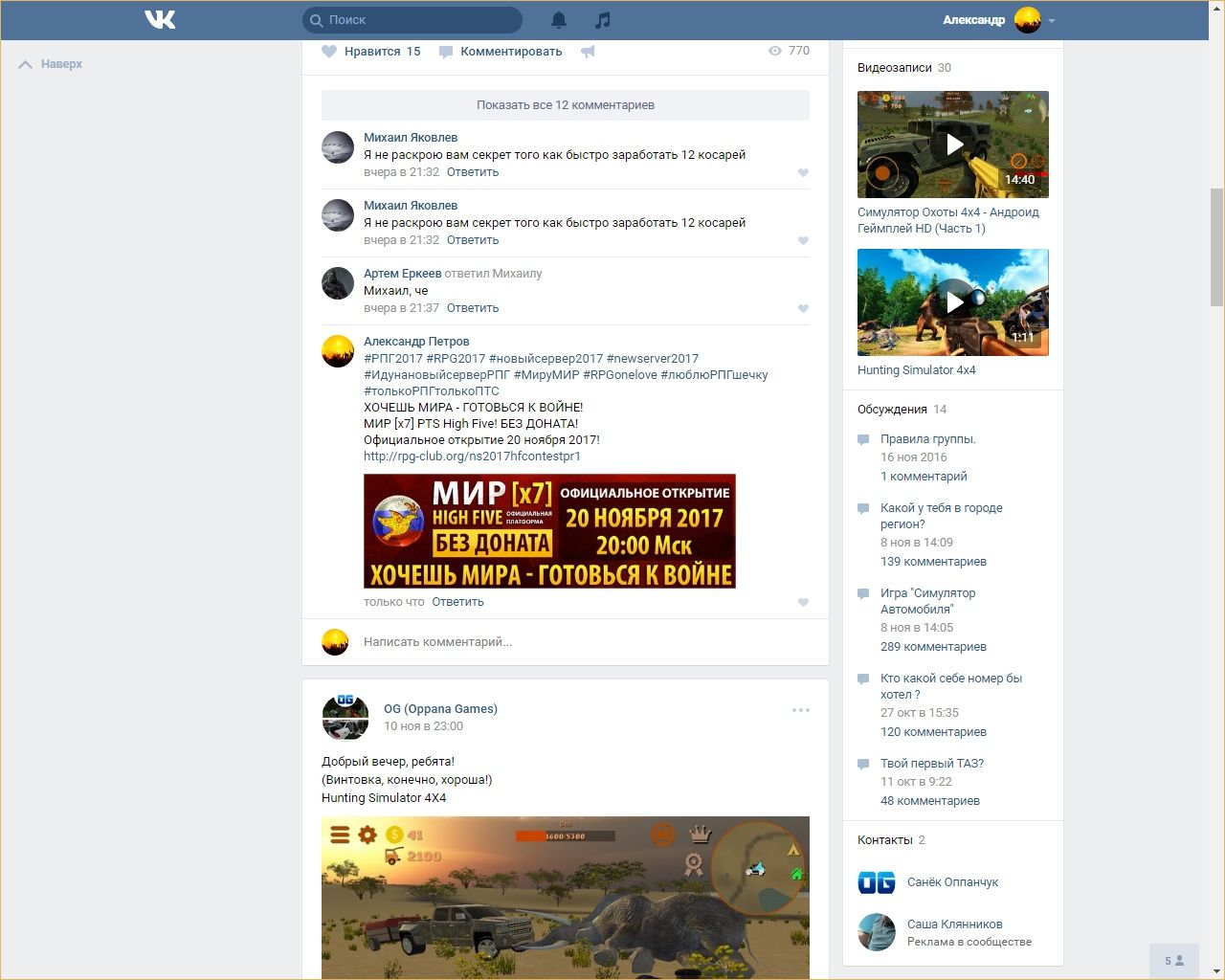Open the music player note icon
Viewport: 1225px width, 980px height.
(602, 20)
